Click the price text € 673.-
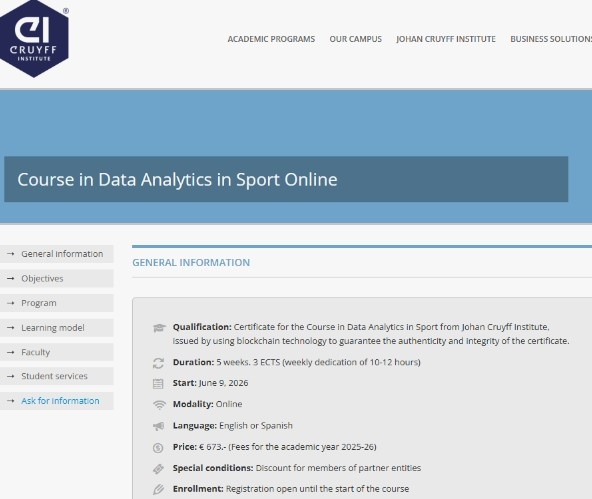 coord(212,447)
